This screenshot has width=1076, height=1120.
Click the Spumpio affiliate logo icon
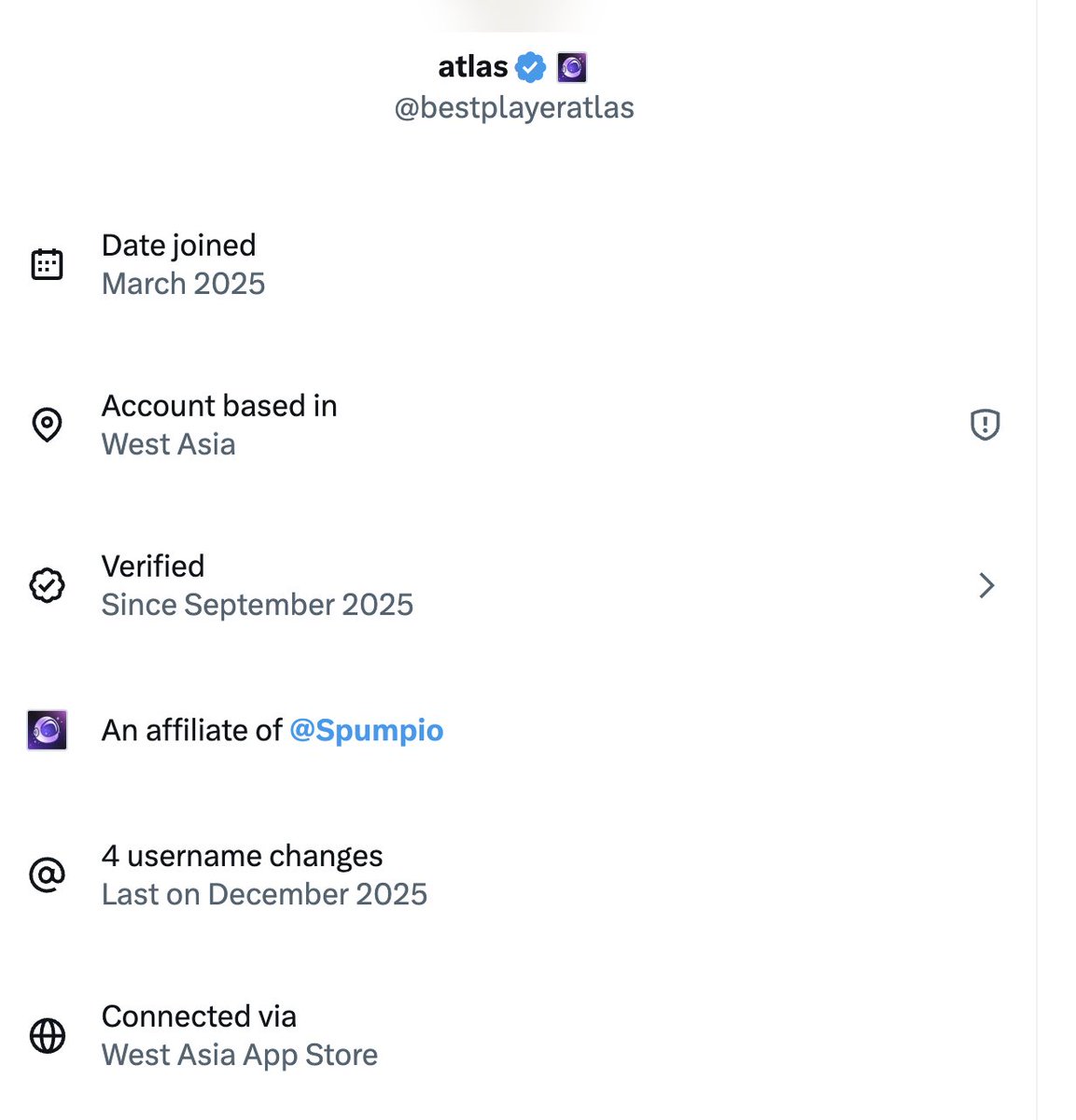pos(47,730)
